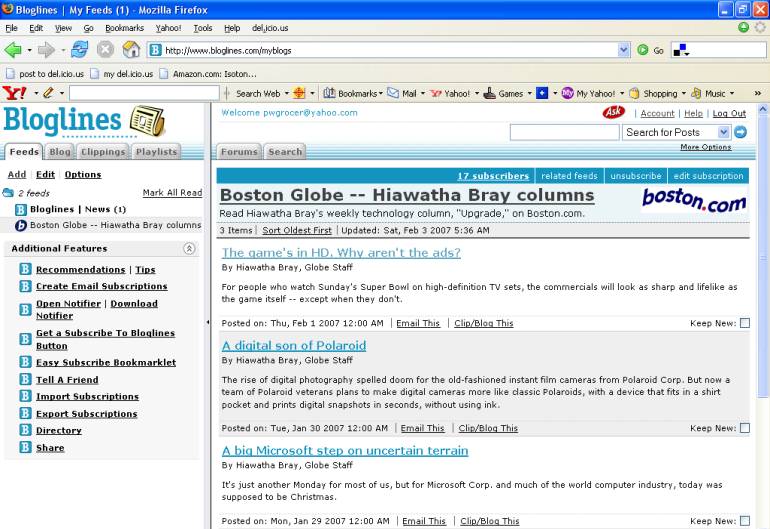Viewport: 770px width, 529px height.
Task: Click the Yahoo toolbar search field
Action: tap(144, 93)
